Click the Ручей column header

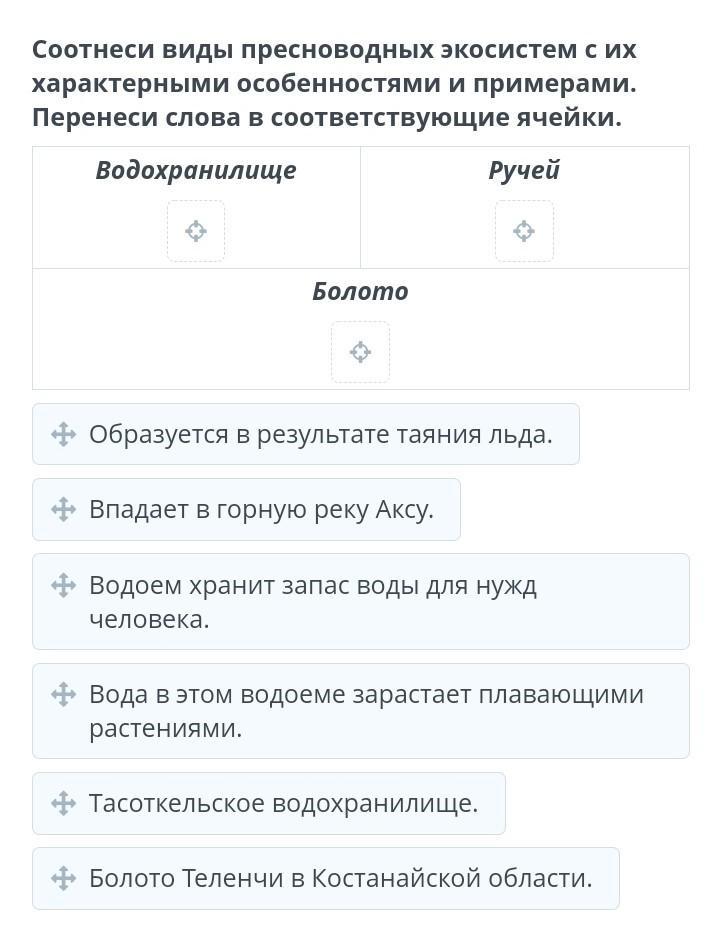[524, 171]
